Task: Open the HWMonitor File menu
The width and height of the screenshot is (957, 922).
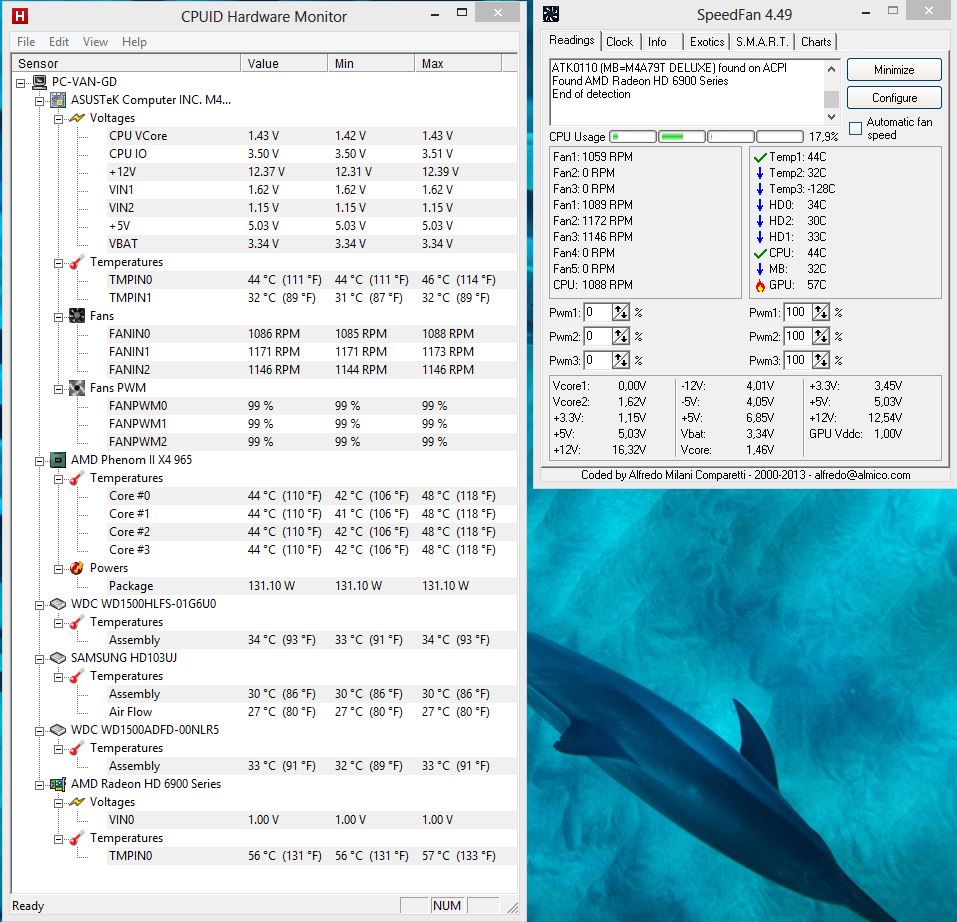Action: (x=26, y=41)
